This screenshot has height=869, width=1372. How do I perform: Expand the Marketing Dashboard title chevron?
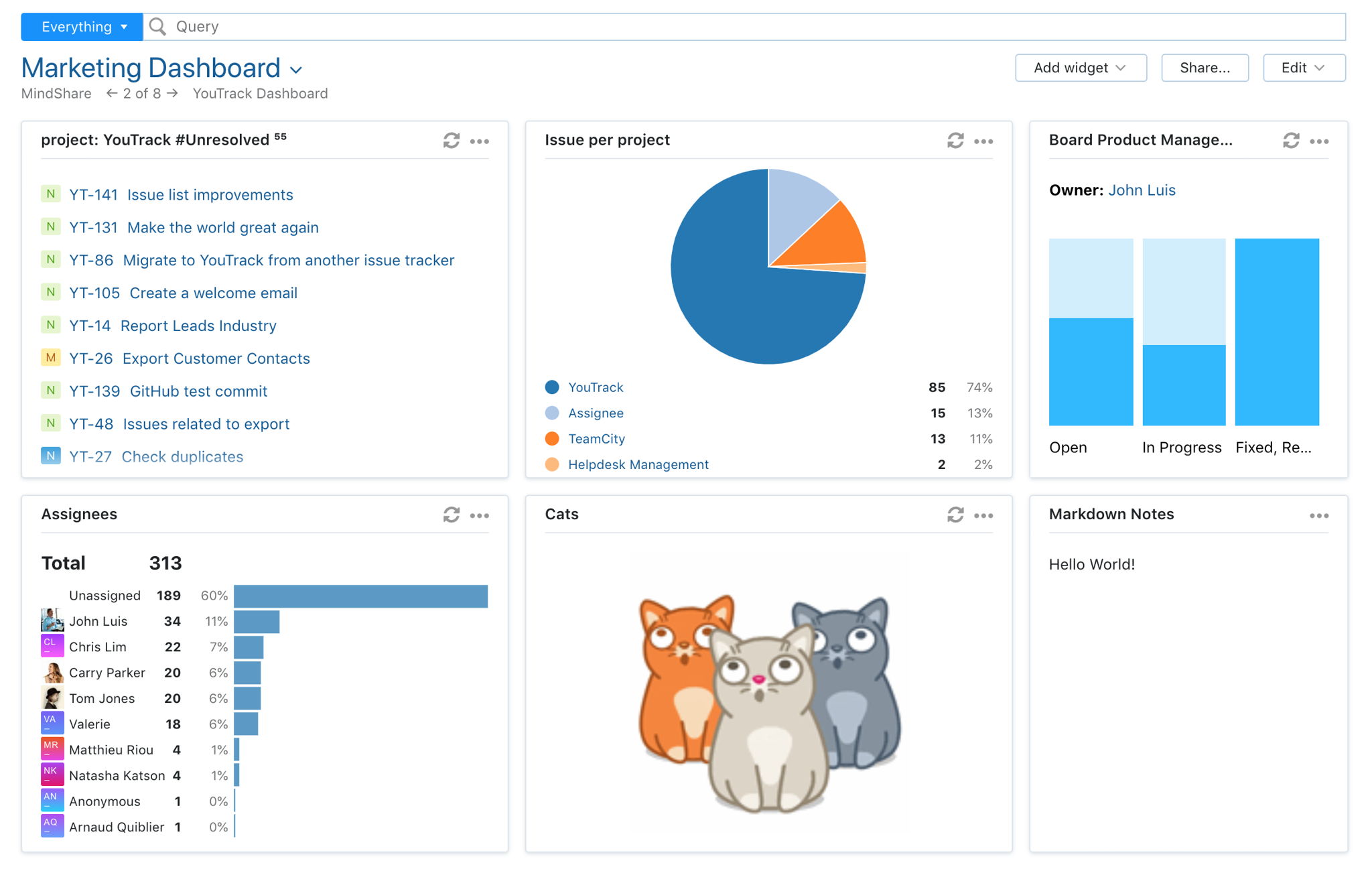pos(296,70)
